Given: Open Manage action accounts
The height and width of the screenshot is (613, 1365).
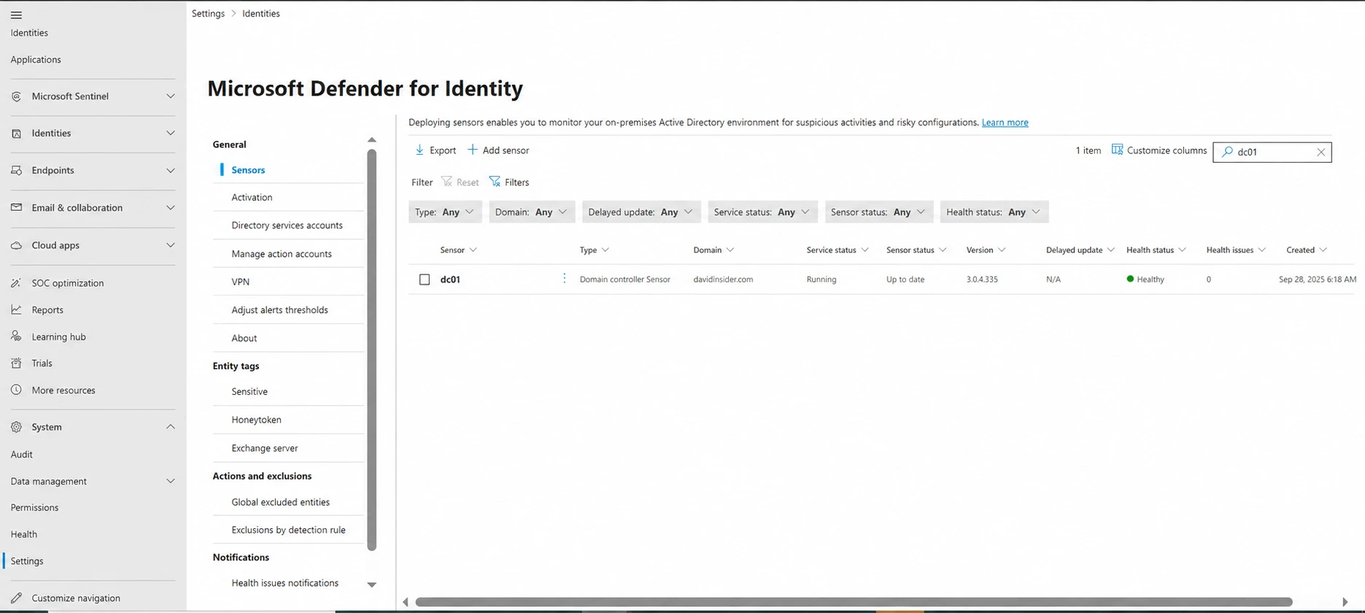Looking at the screenshot, I should pyautogui.click(x=282, y=254).
